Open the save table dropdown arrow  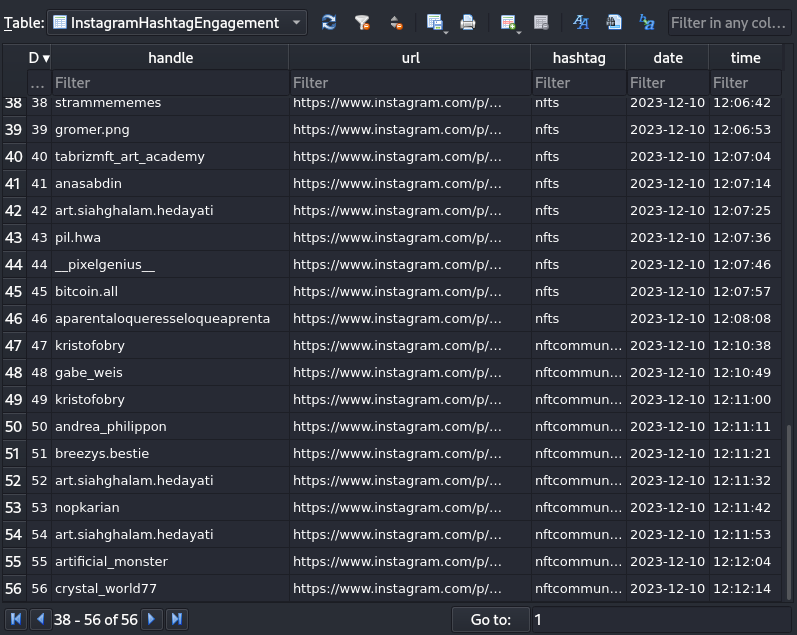pos(446,32)
